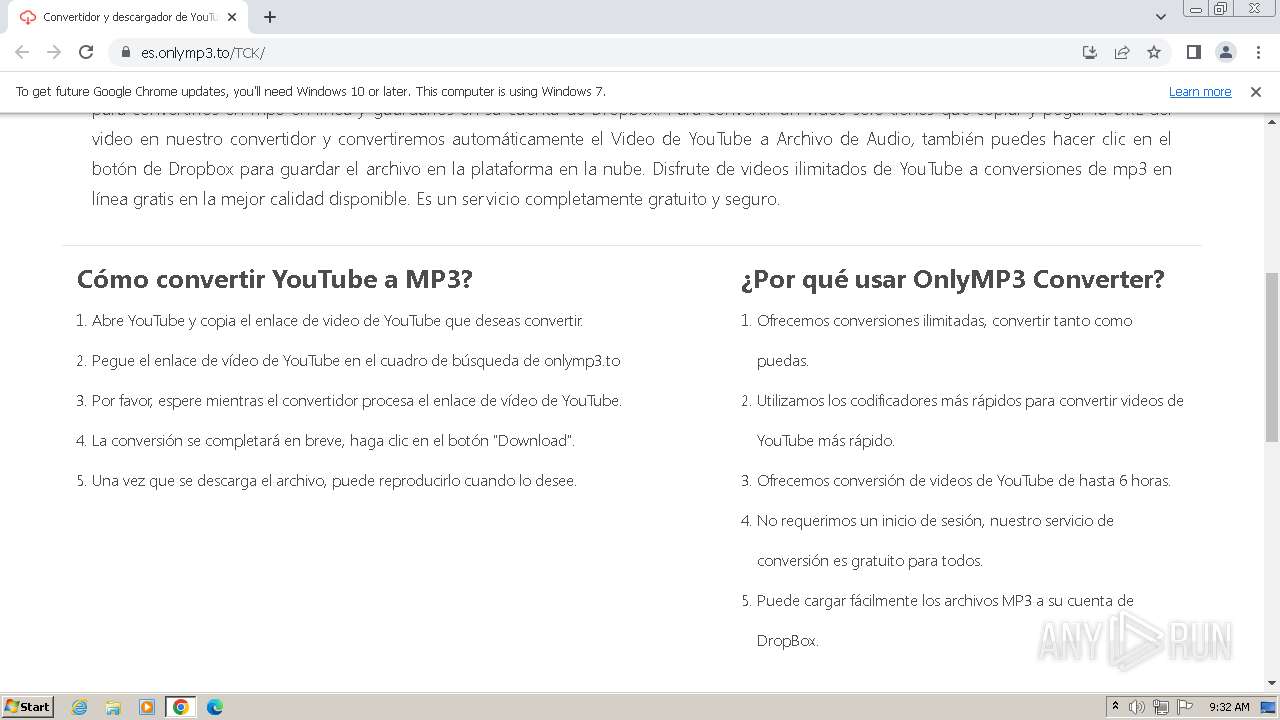
Task: Click the Windows Start button
Action: point(28,706)
